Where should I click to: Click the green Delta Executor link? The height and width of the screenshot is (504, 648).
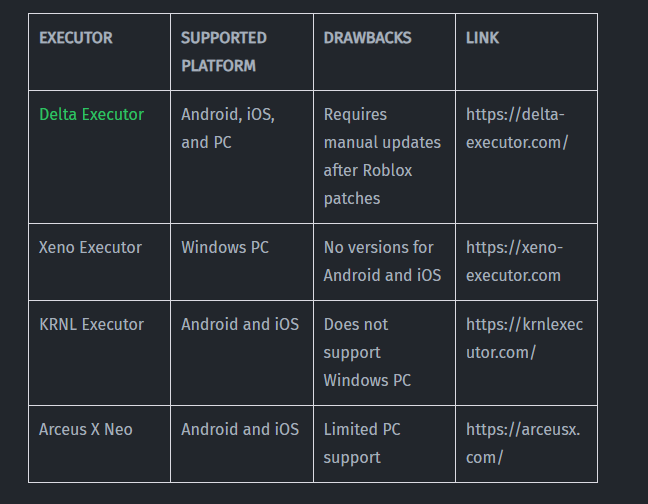[x=91, y=114]
